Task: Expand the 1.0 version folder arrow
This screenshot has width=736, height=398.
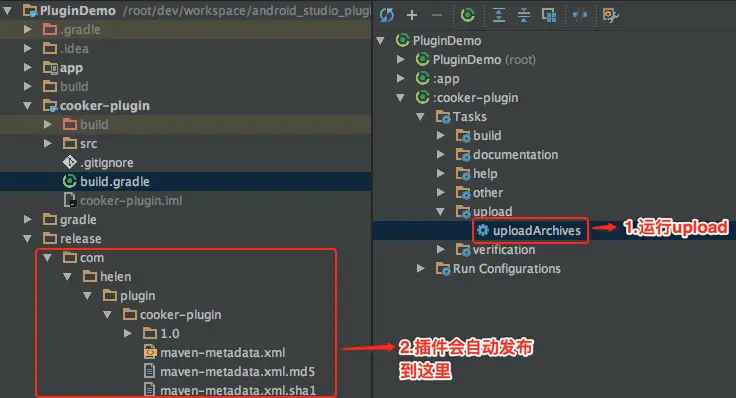Action: [x=128, y=333]
